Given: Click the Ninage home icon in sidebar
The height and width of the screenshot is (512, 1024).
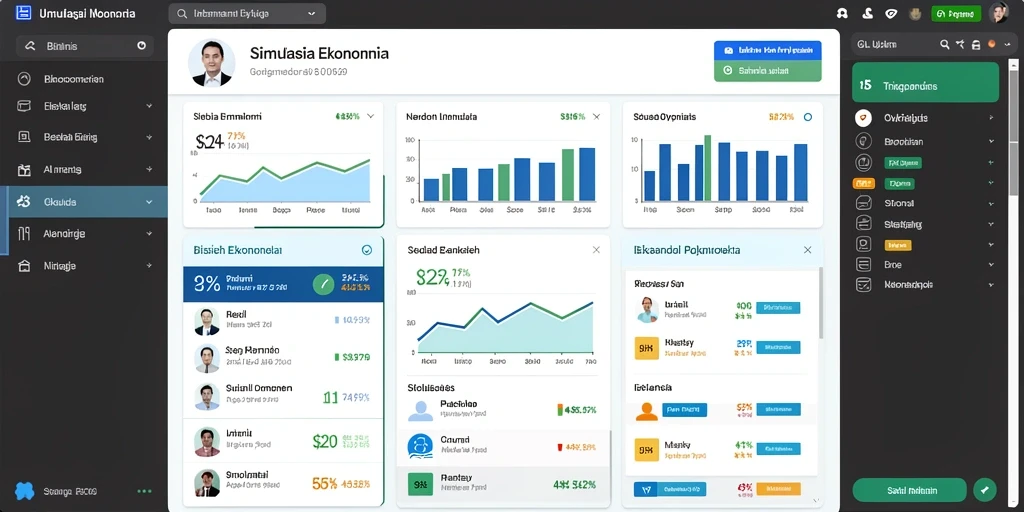Looking at the screenshot, I should click(24, 266).
